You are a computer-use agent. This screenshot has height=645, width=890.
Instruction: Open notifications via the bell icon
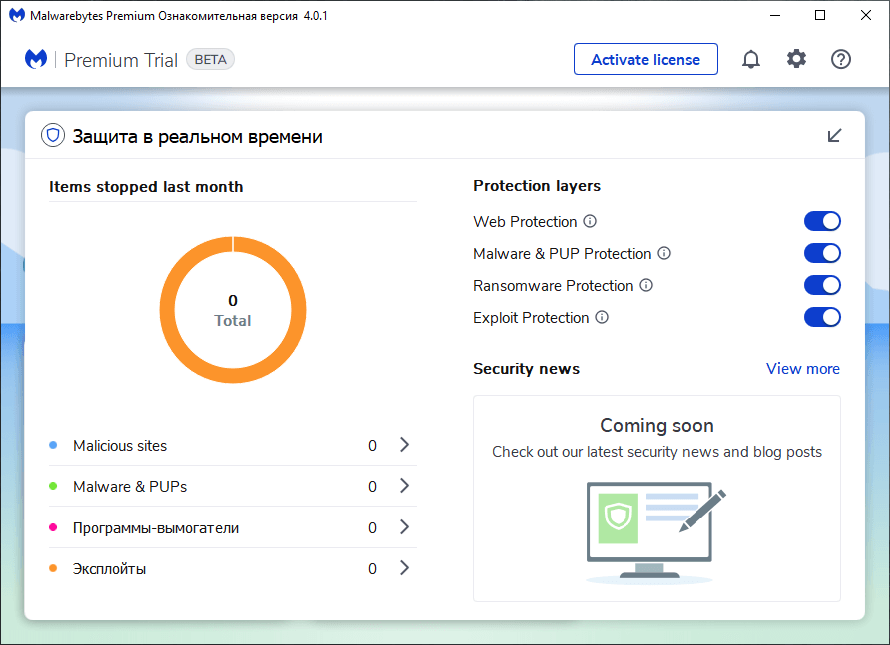click(x=751, y=59)
